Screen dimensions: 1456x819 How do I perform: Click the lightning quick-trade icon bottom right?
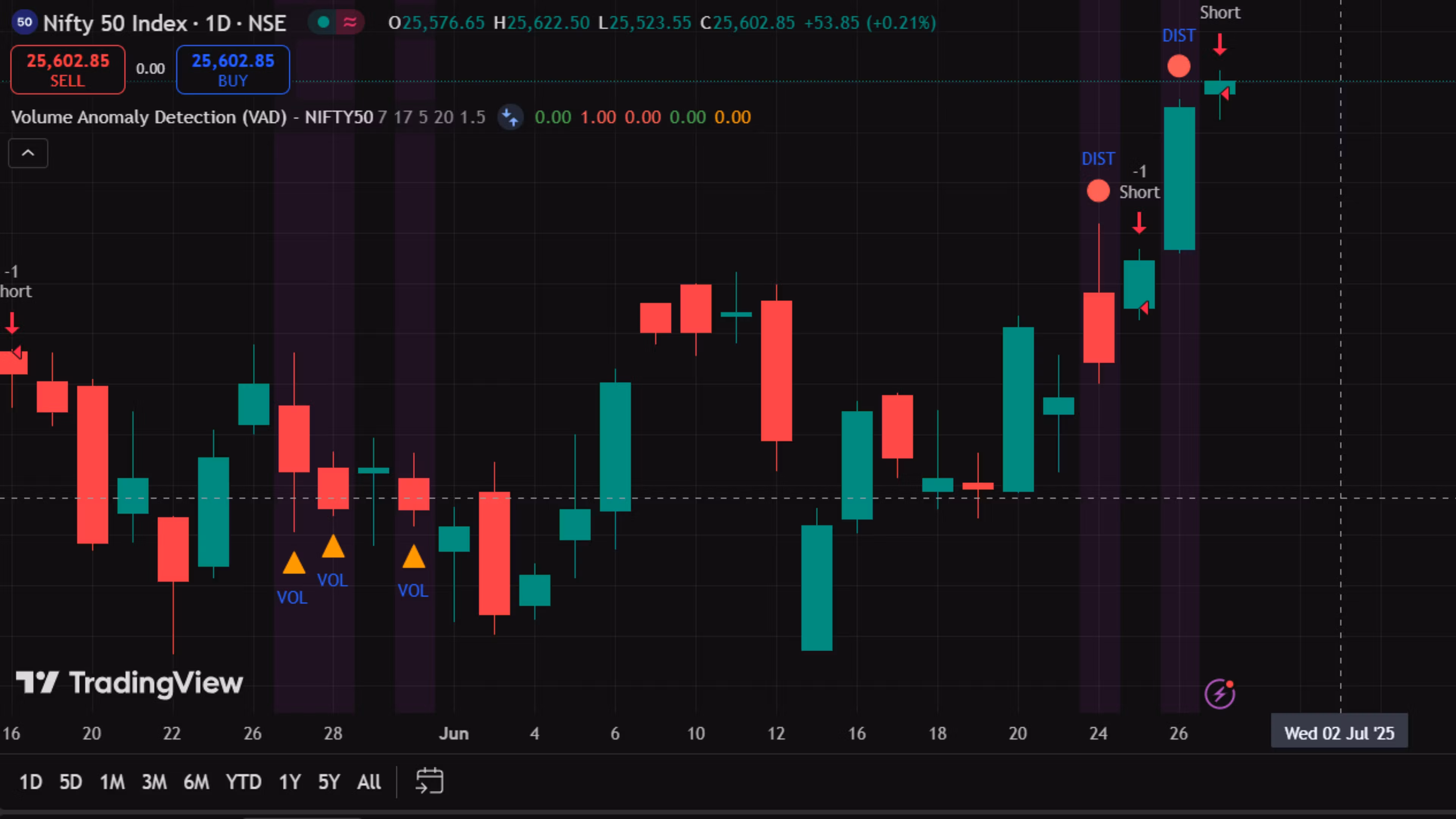pyautogui.click(x=1220, y=693)
